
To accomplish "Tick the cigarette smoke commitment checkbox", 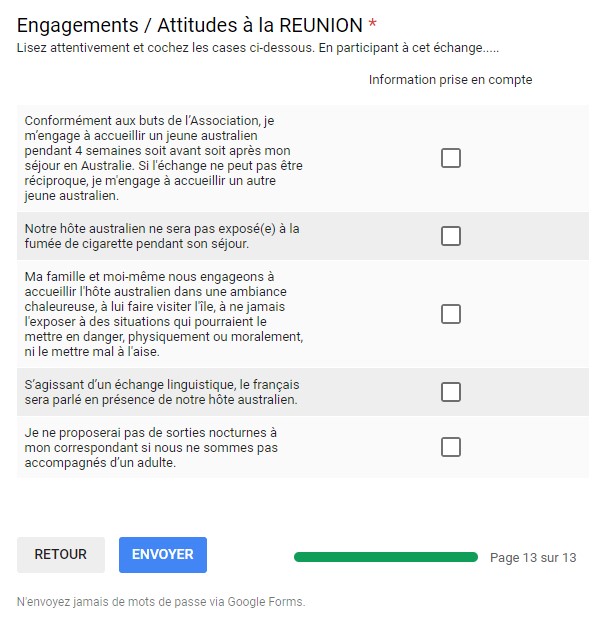I will [451, 236].
